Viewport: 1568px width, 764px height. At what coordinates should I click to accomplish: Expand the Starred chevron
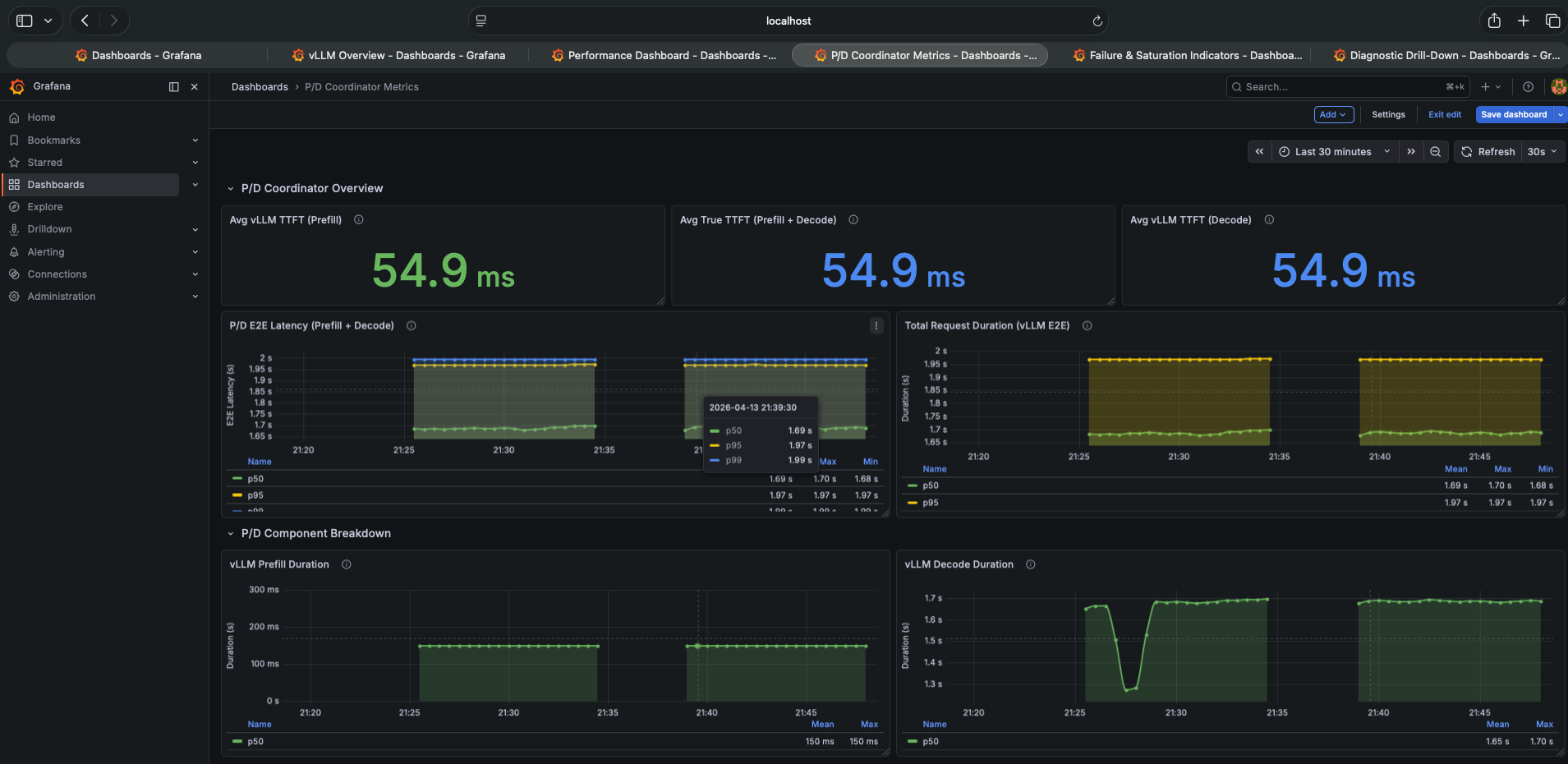[195, 163]
